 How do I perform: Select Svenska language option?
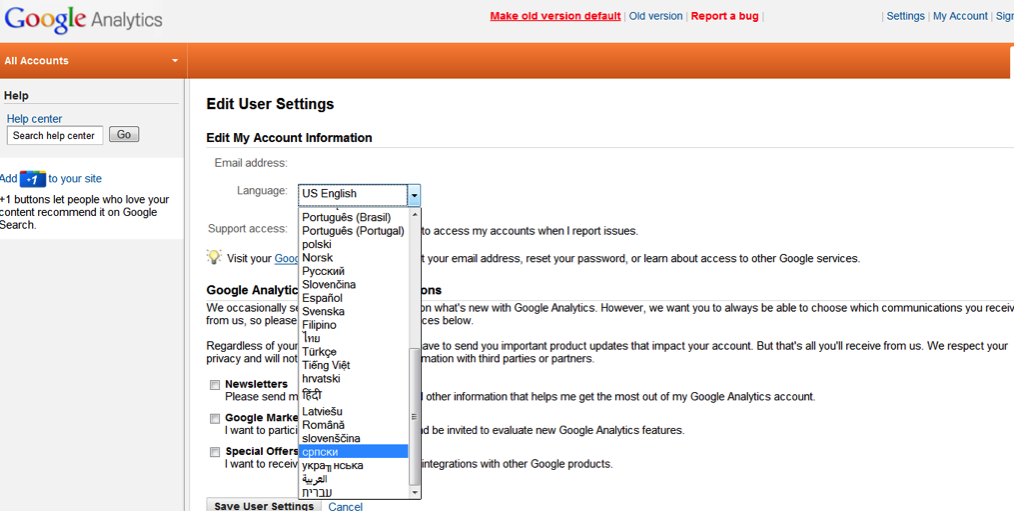click(353, 312)
